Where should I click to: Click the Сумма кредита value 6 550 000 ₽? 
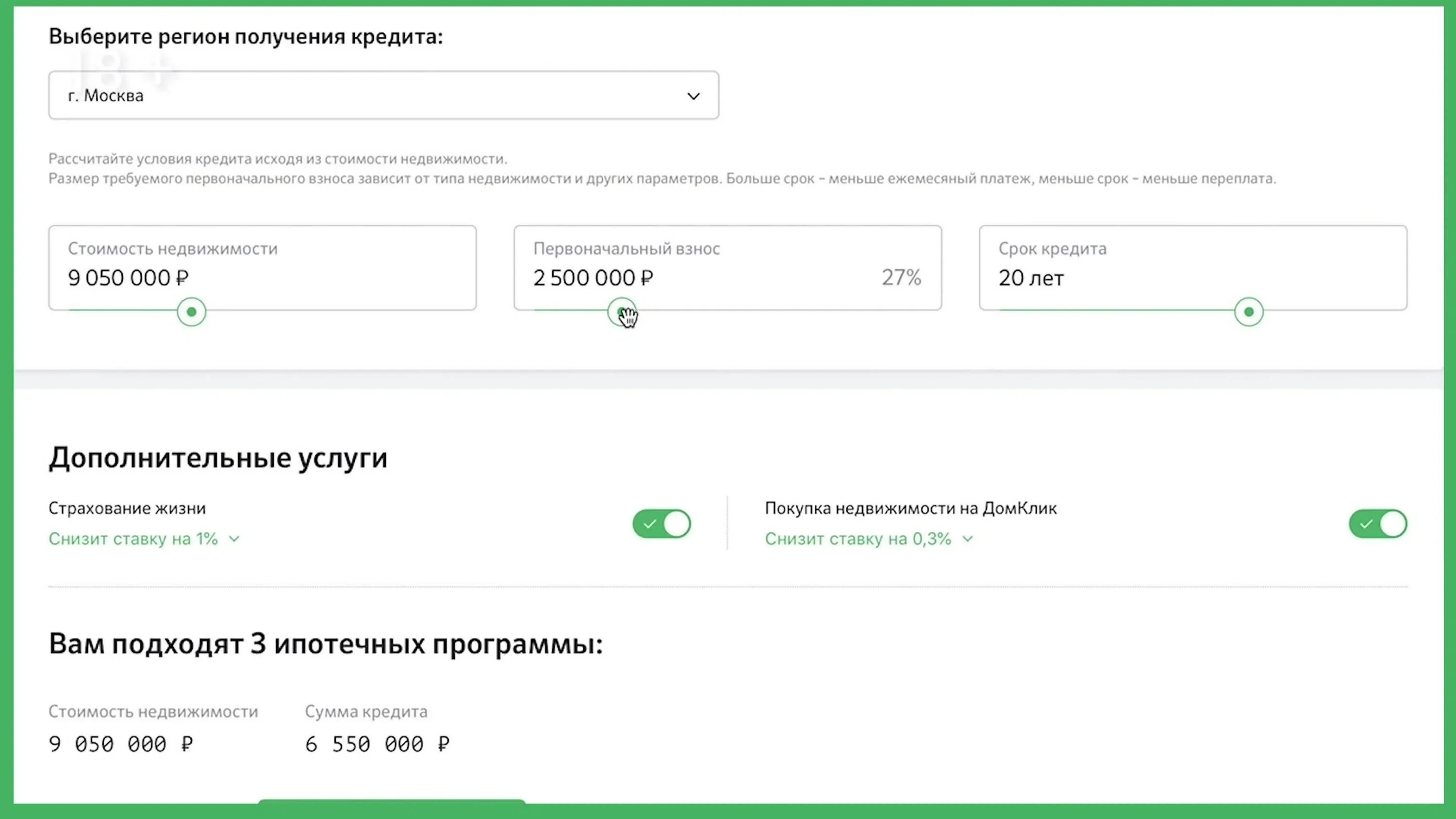378,744
